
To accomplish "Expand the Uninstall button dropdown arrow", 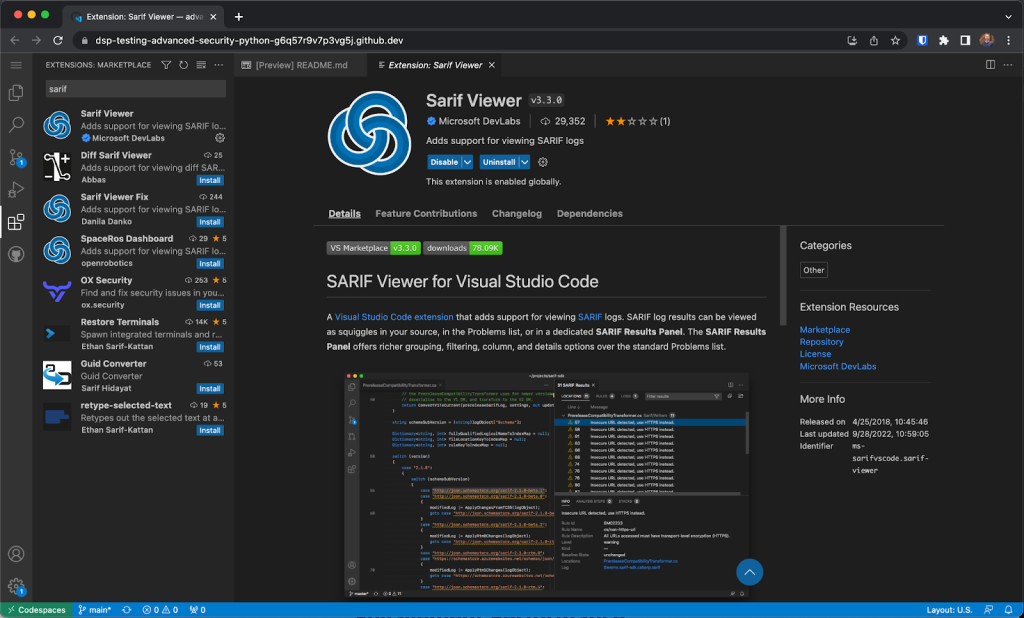I will (524, 162).
